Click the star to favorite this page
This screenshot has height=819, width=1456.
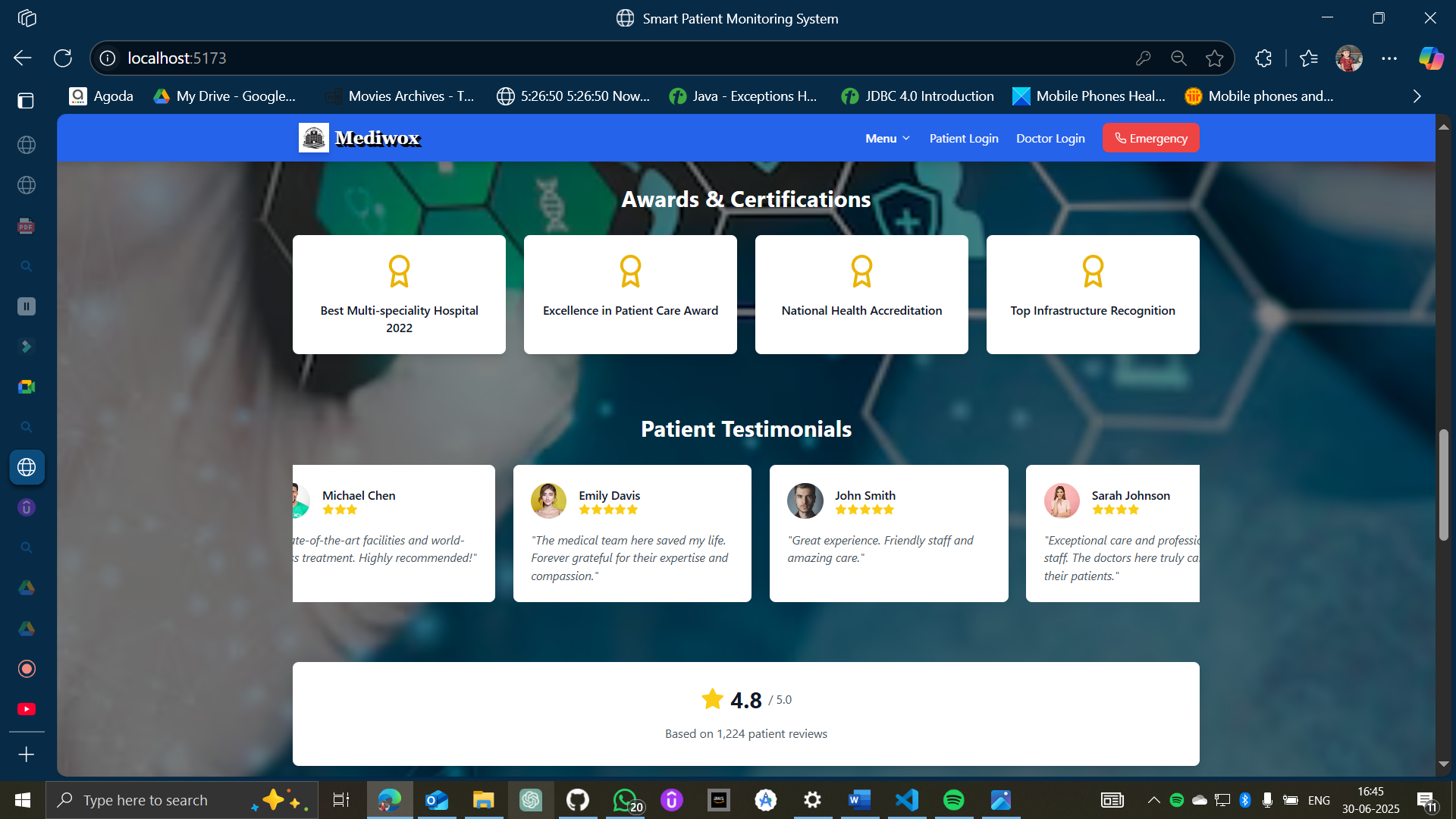coord(1215,58)
